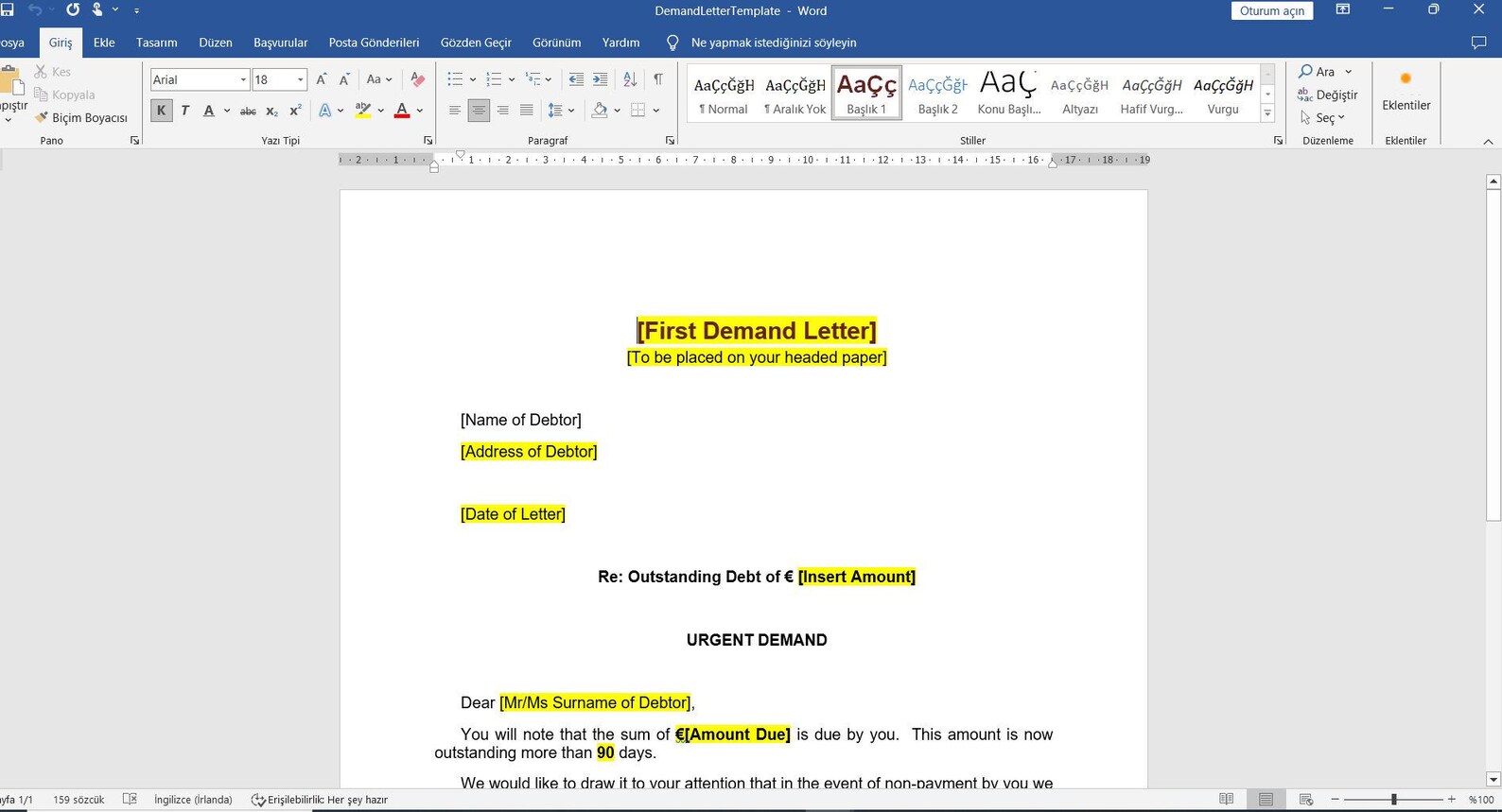This screenshot has height=812, width=1502.
Task: Click the save icon in the title bar
Action: (x=8, y=10)
